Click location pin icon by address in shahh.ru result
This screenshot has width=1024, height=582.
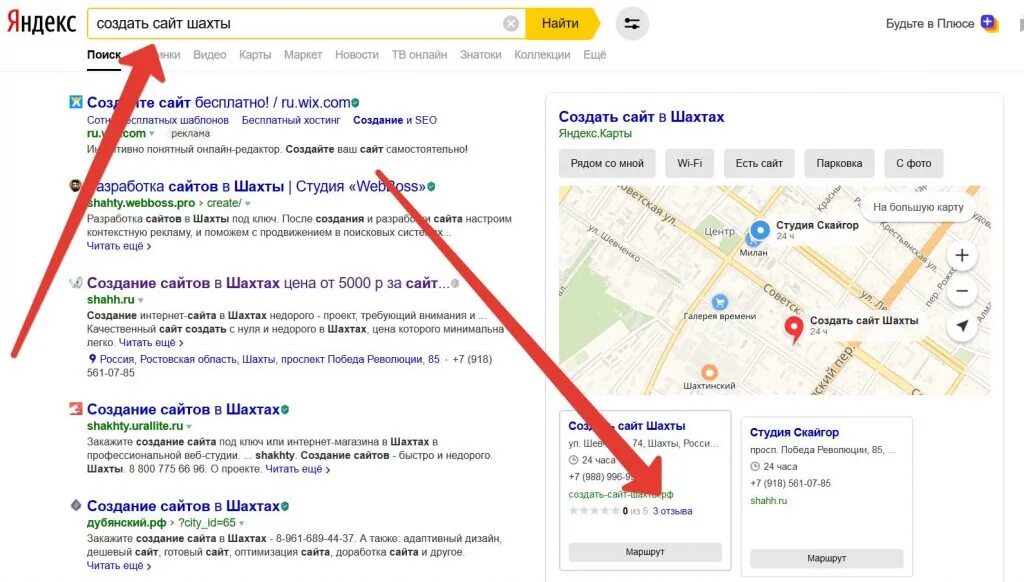tap(92, 359)
